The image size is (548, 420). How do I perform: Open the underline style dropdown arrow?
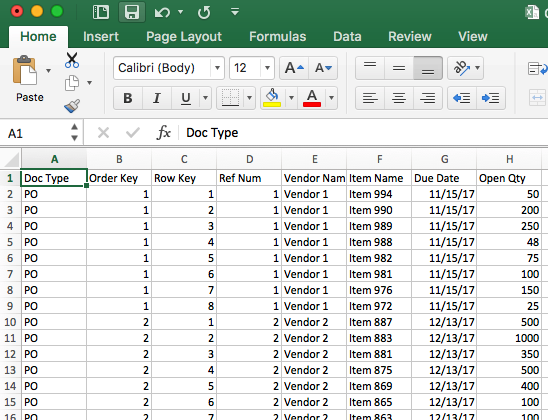click(x=206, y=98)
